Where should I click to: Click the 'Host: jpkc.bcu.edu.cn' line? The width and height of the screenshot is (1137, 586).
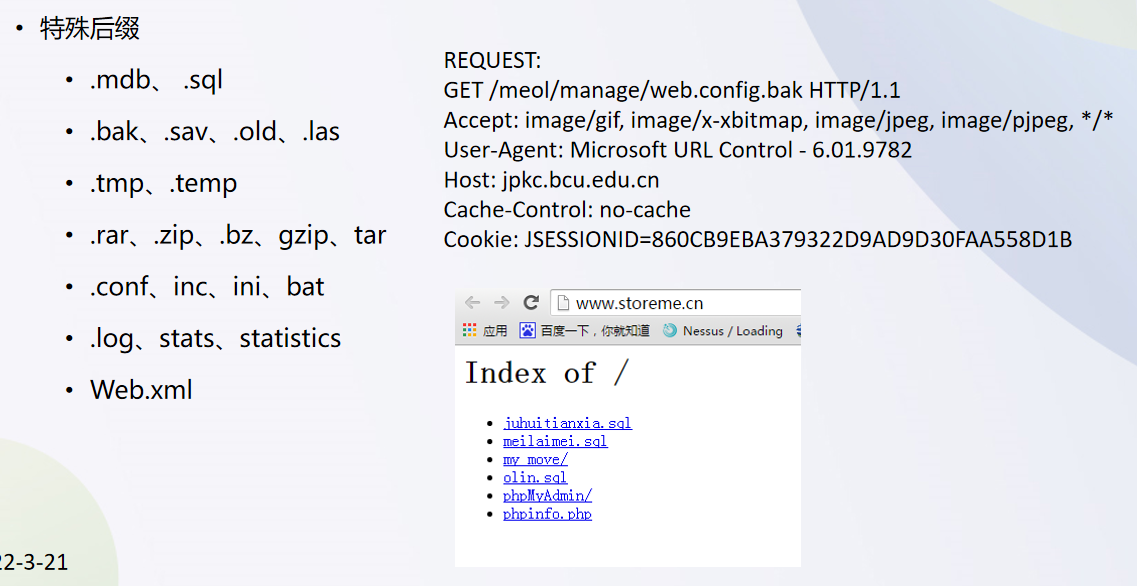[551, 180]
